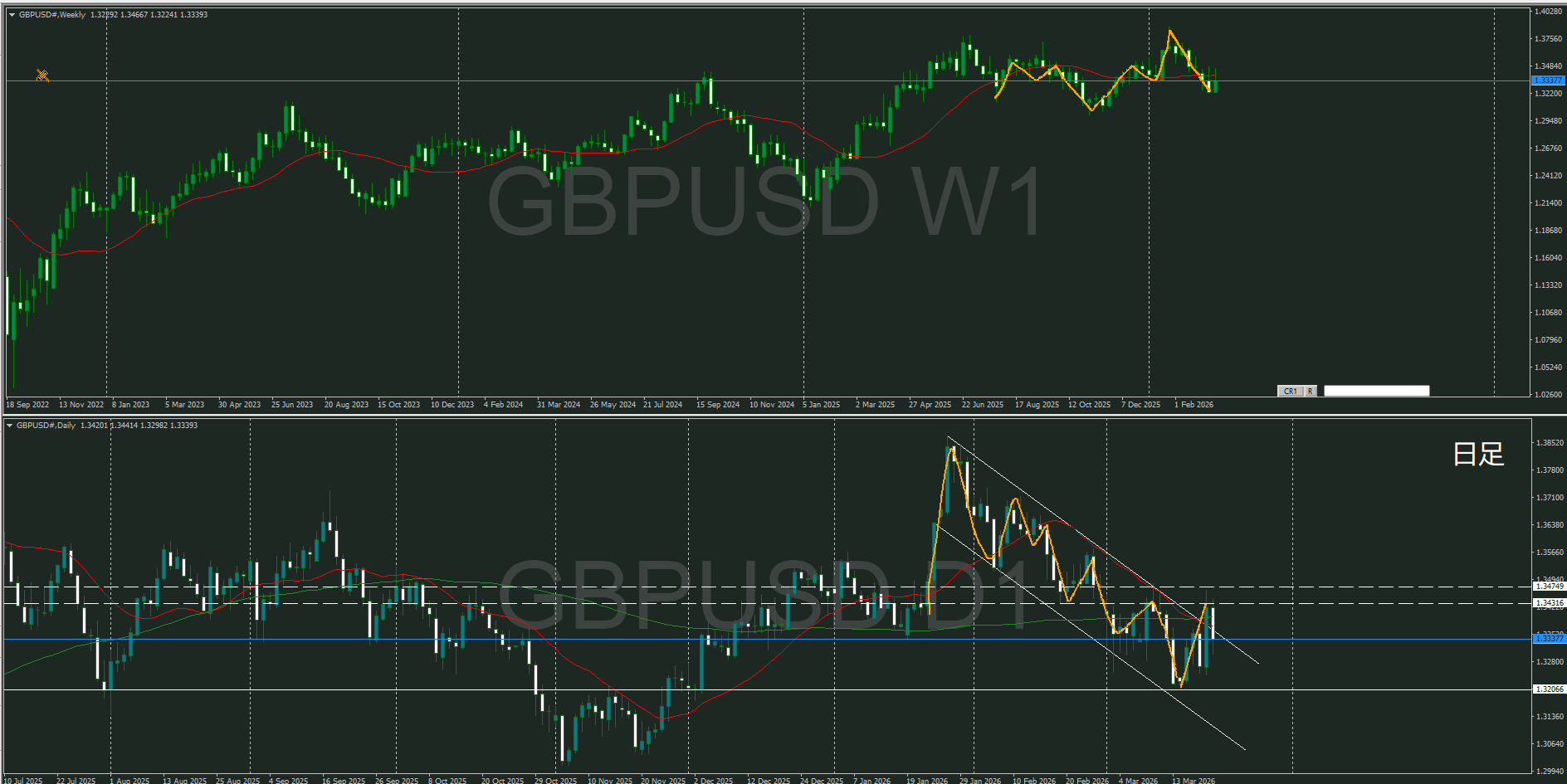This screenshot has height=784, width=1567.
Task: Click the 日足 text label on daily chart
Action: click(x=1478, y=454)
